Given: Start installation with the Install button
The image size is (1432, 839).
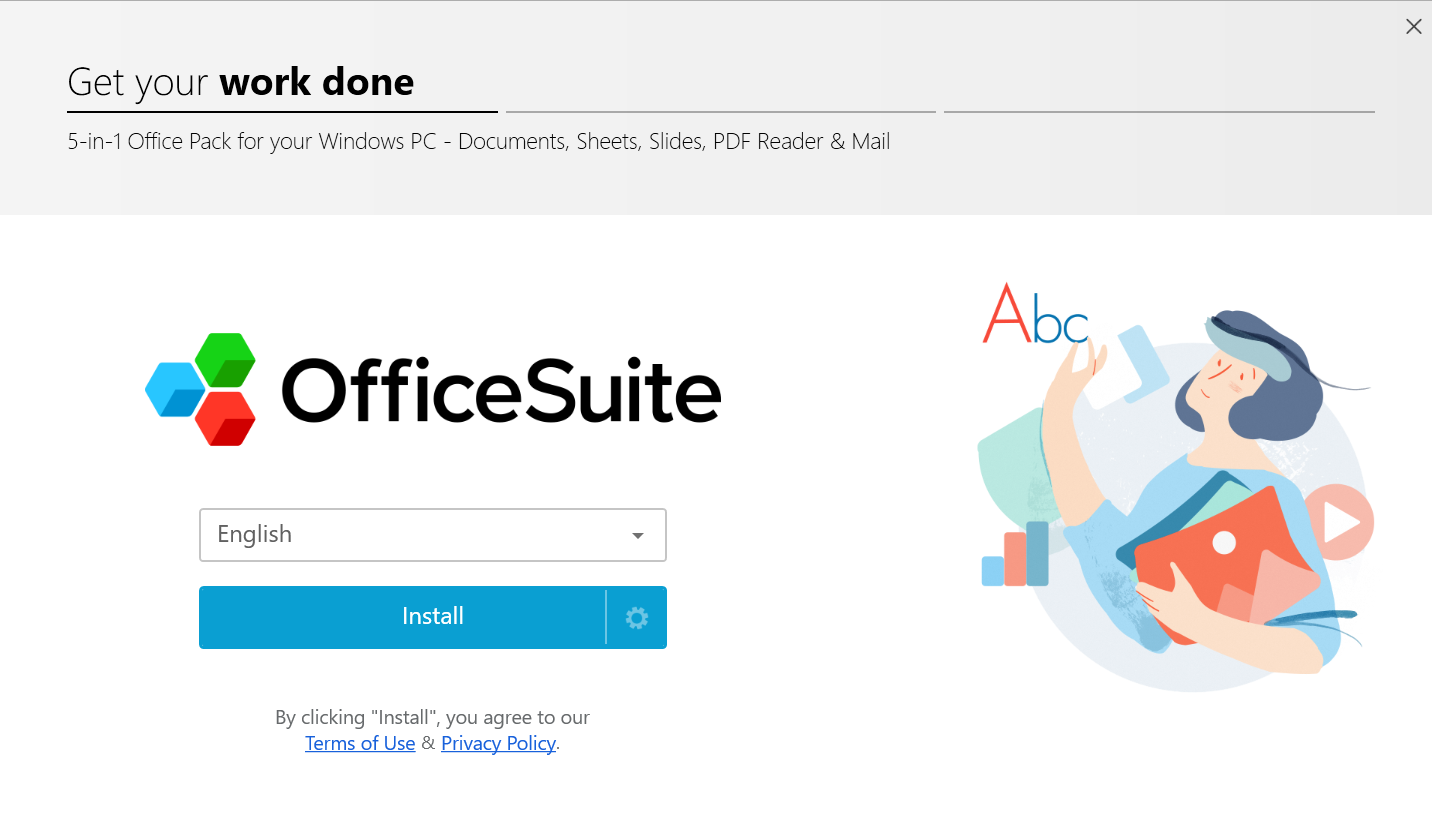Looking at the screenshot, I should tap(402, 618).
